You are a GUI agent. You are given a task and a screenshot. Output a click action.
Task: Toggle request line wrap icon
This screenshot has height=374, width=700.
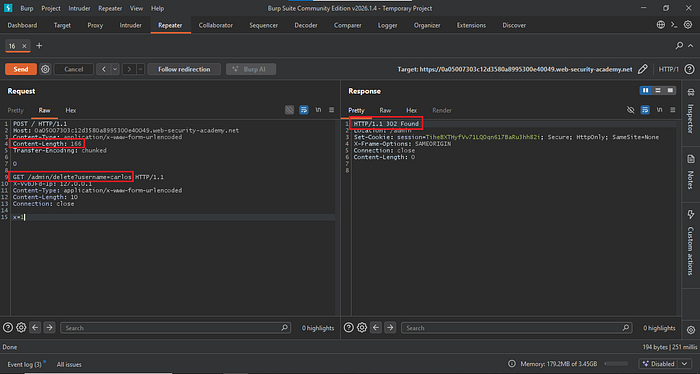[x=304, y=110]
